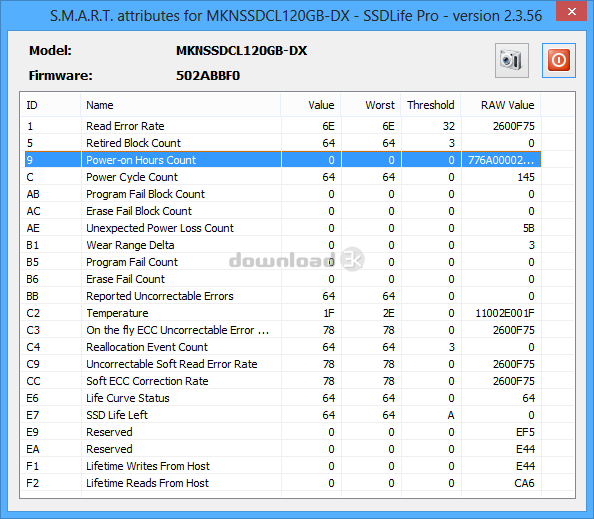Click the Value column header
The image size is (594, 519).
pos(311,105)
